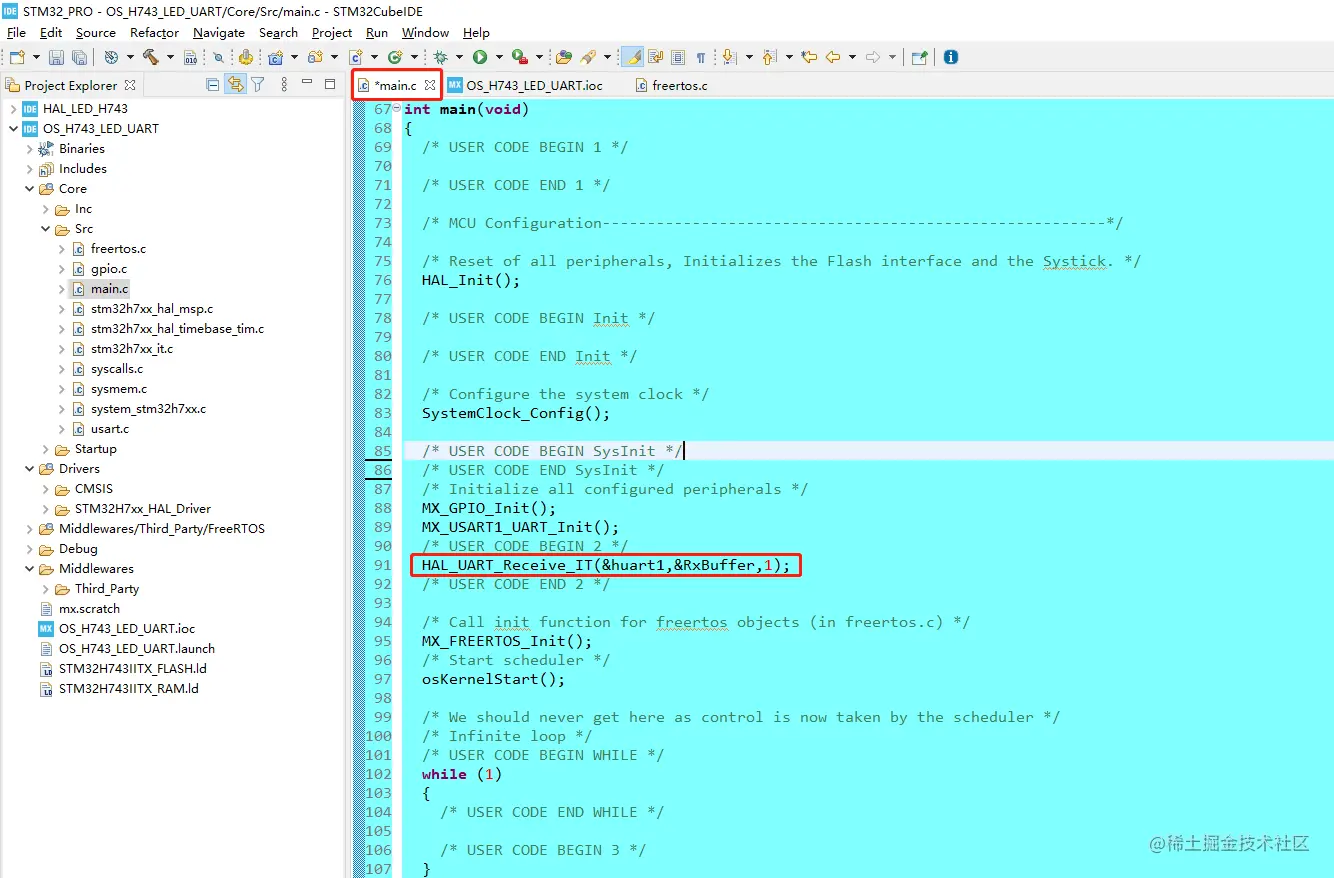This screenshot has height=878, width=1334.
Task: Toggle Link with Editor in Project Explorer
Action: click(x=235, y=85)
